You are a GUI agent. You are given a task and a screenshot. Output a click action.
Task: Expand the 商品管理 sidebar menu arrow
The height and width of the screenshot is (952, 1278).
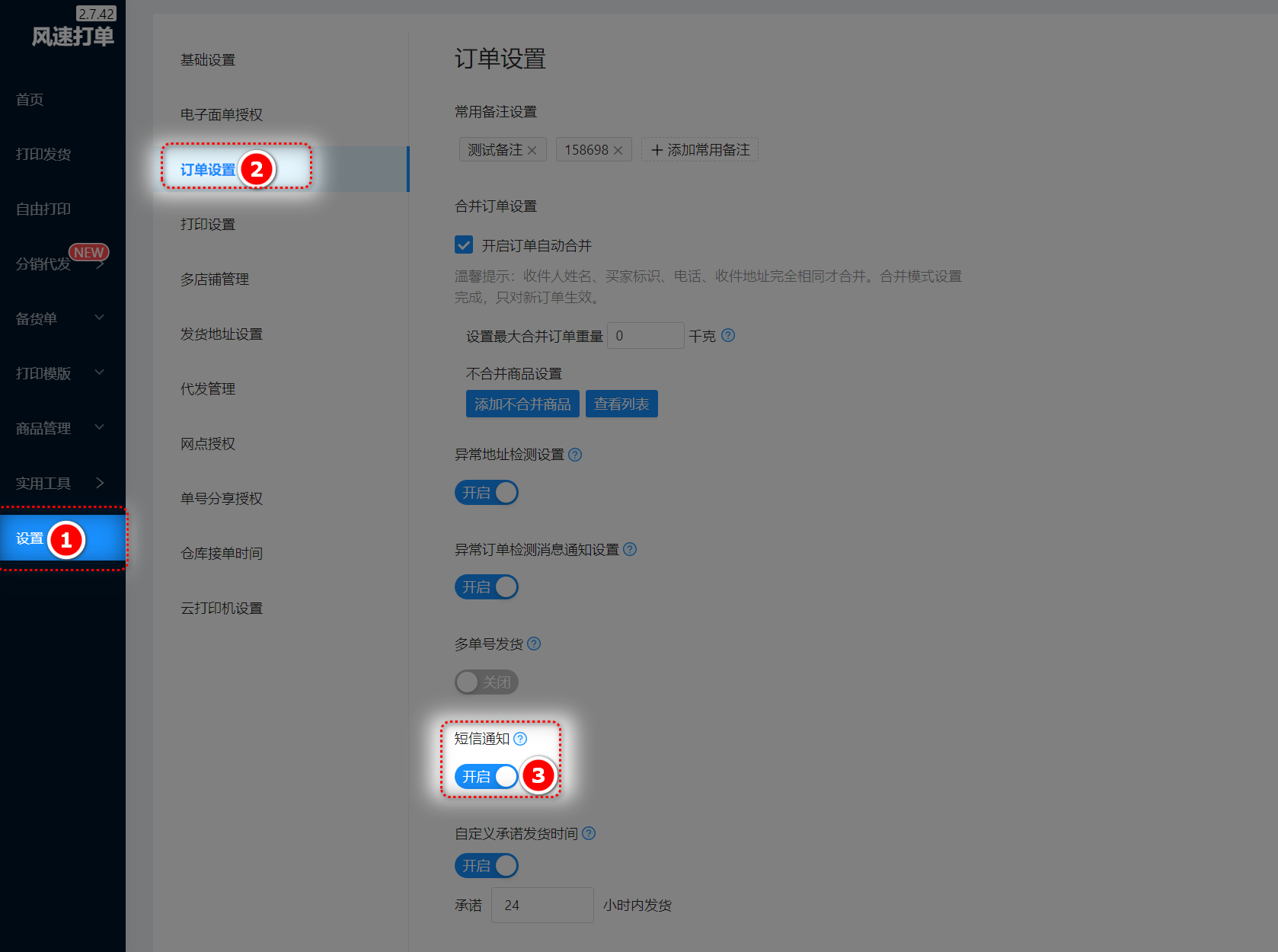pyautogui.click(x=100, y=427)
